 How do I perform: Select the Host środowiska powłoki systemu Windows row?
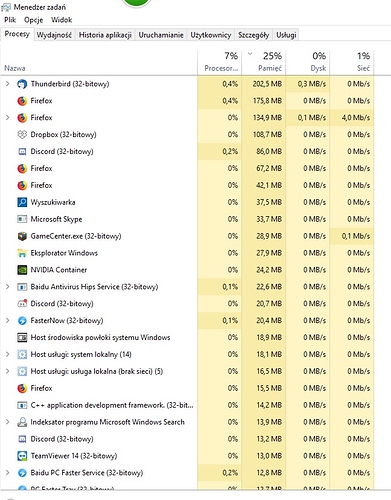[x=195, y=338]
